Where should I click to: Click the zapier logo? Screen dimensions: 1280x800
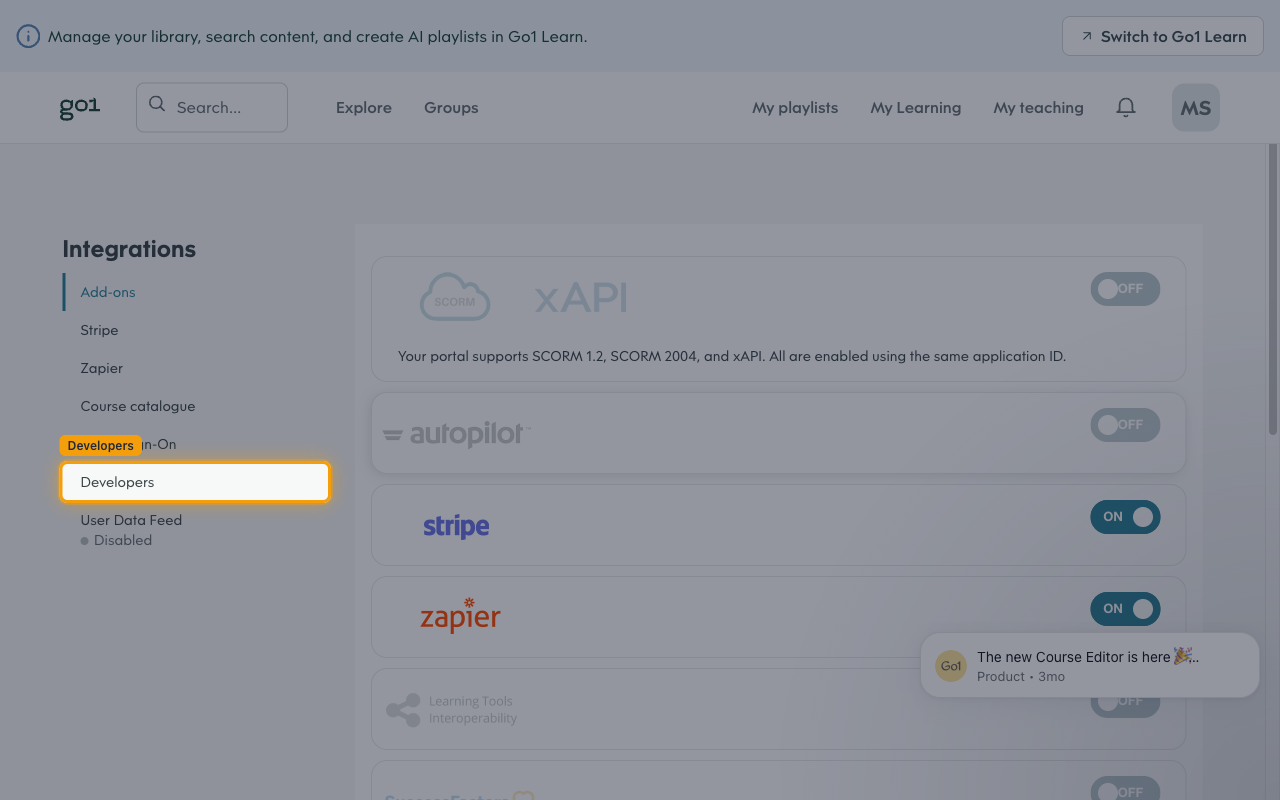460,616
